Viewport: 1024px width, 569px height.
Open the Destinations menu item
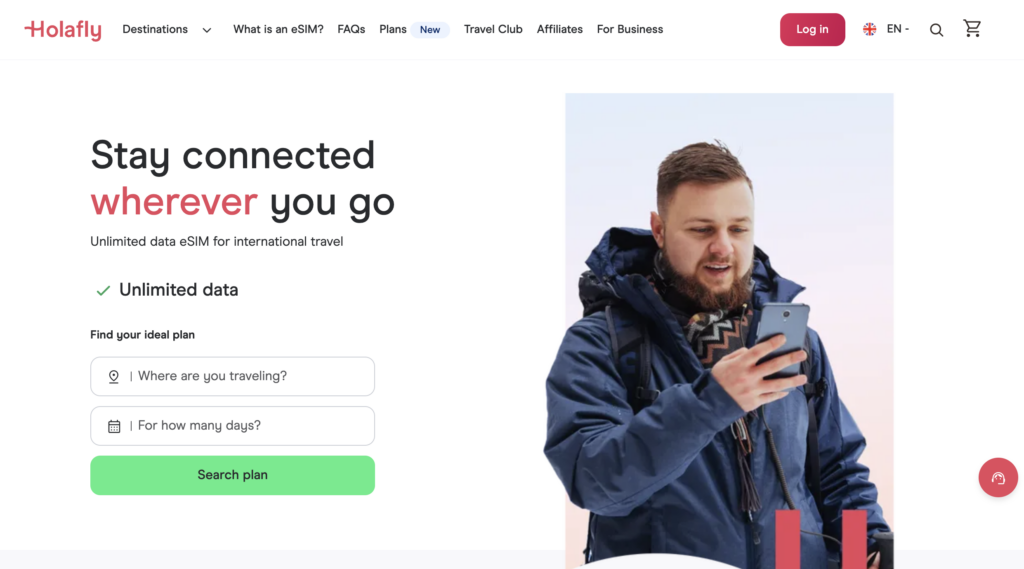point(155,29)
